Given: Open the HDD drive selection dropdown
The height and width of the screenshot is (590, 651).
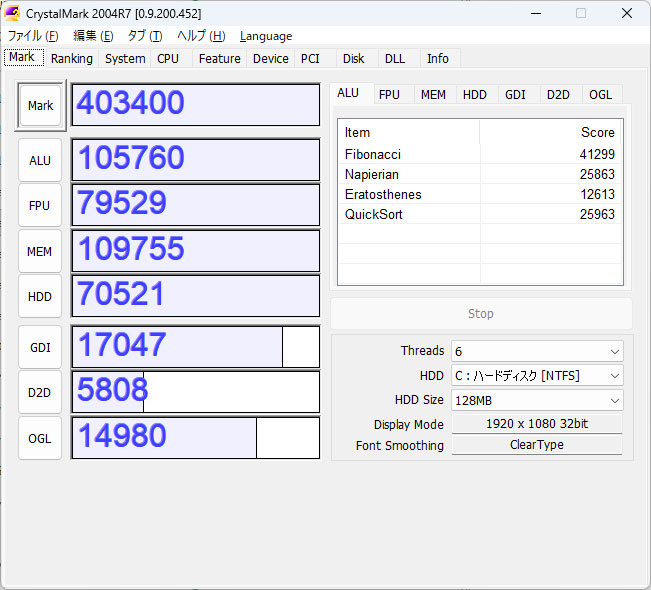Looking at the screenshot, I should [x=537, y=376].
